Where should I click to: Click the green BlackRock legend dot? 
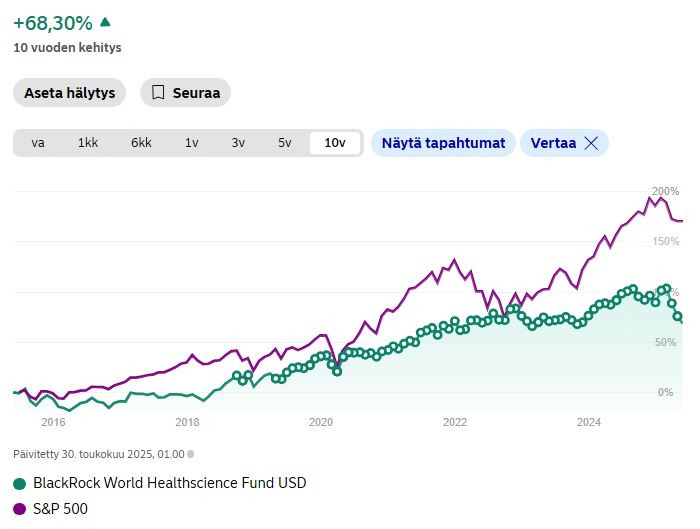(20, 484)
